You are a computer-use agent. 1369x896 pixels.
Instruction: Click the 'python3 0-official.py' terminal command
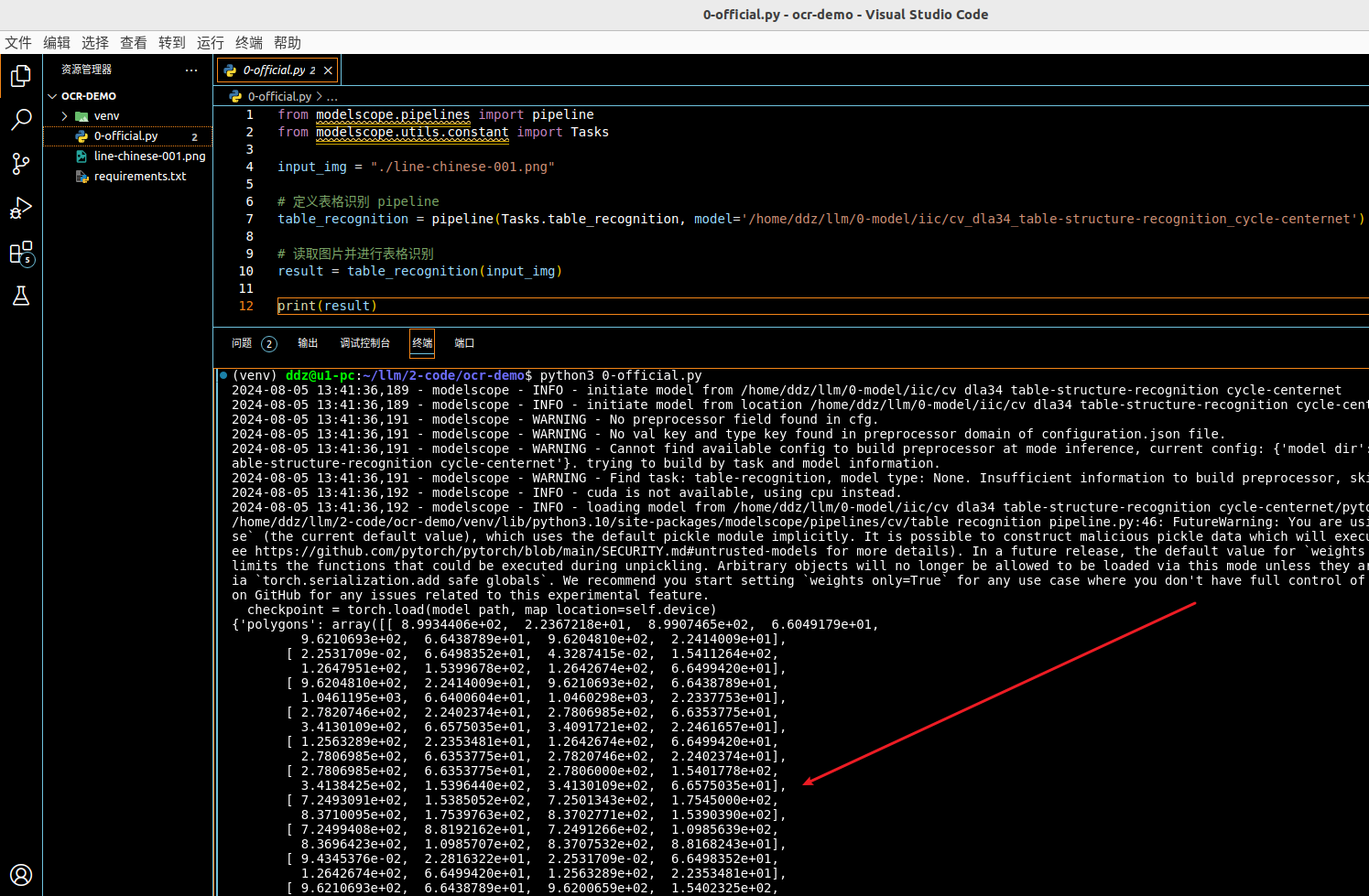(621, 375)
